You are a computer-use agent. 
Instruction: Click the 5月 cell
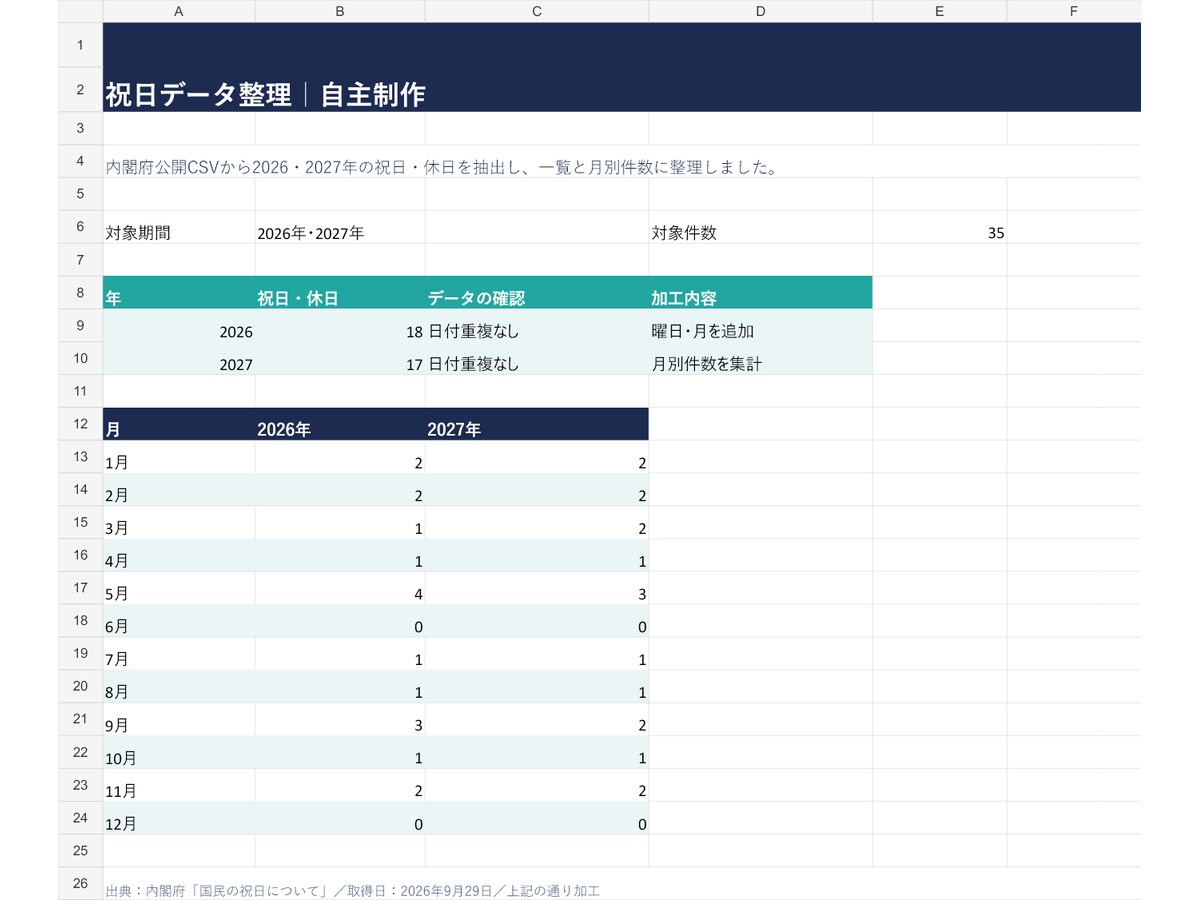(179, 588)
